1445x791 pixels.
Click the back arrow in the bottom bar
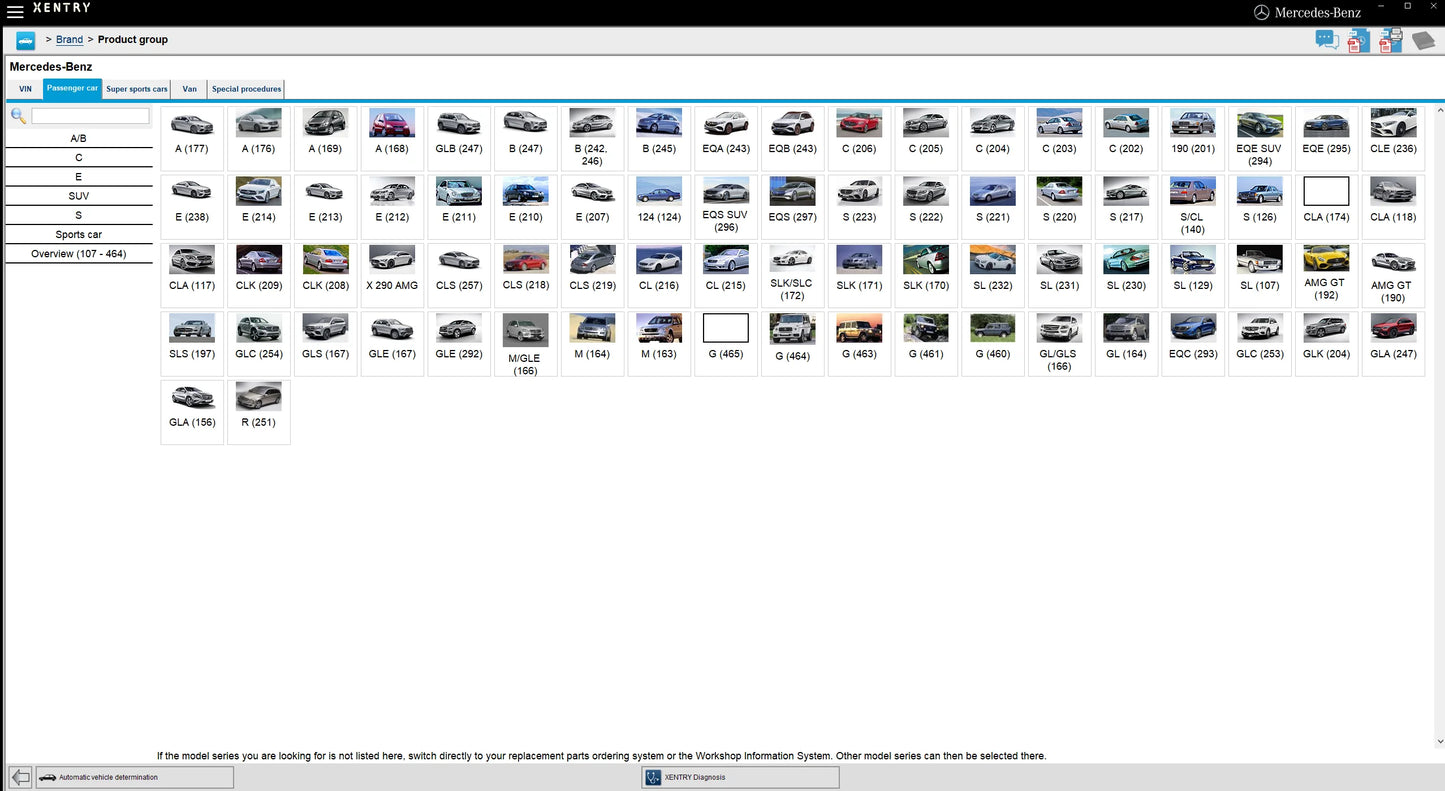pos(18,776)
